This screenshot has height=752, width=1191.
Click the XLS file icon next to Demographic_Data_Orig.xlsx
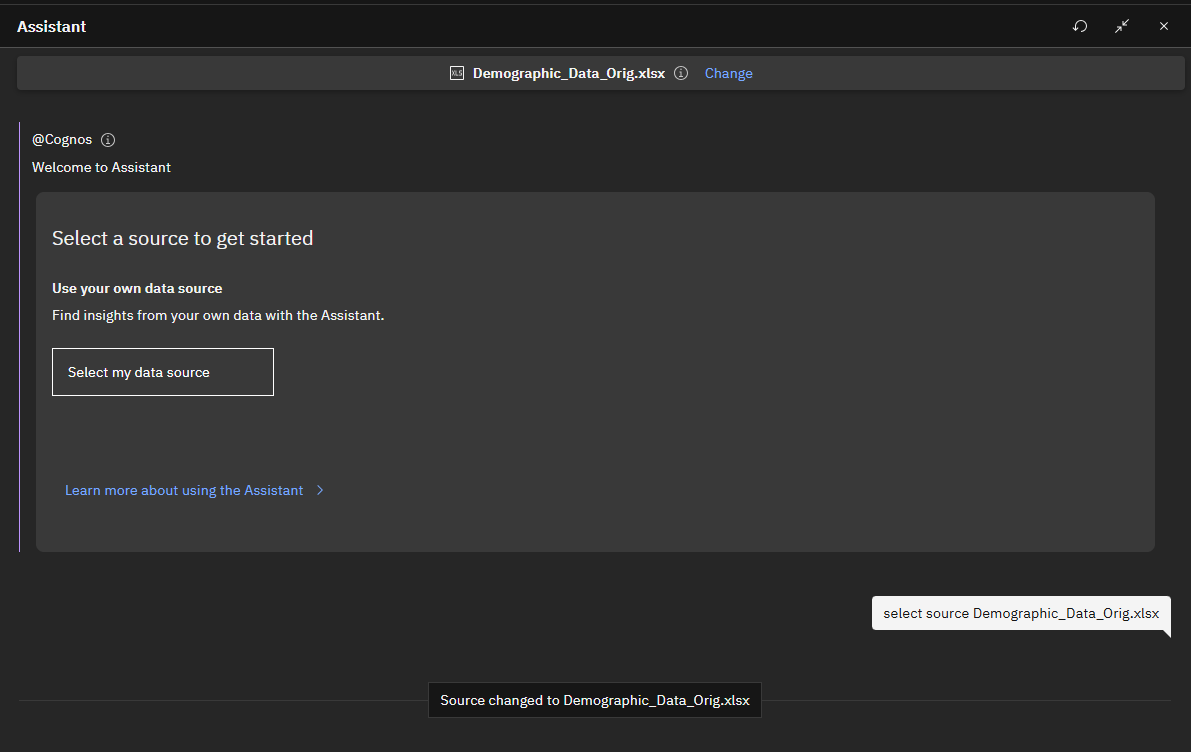click(x=456, y=73)
